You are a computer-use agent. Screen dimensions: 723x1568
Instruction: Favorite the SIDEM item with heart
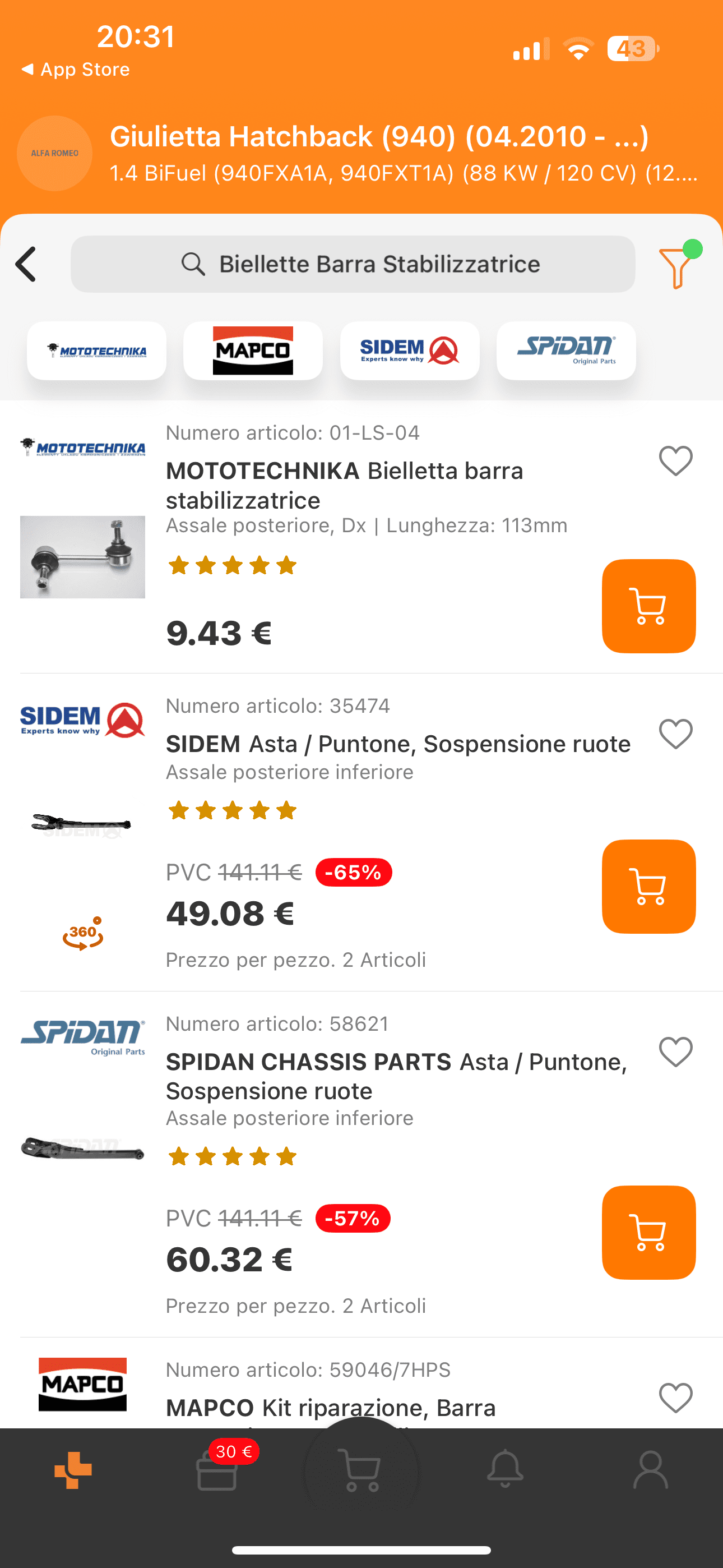pos(675,734)
